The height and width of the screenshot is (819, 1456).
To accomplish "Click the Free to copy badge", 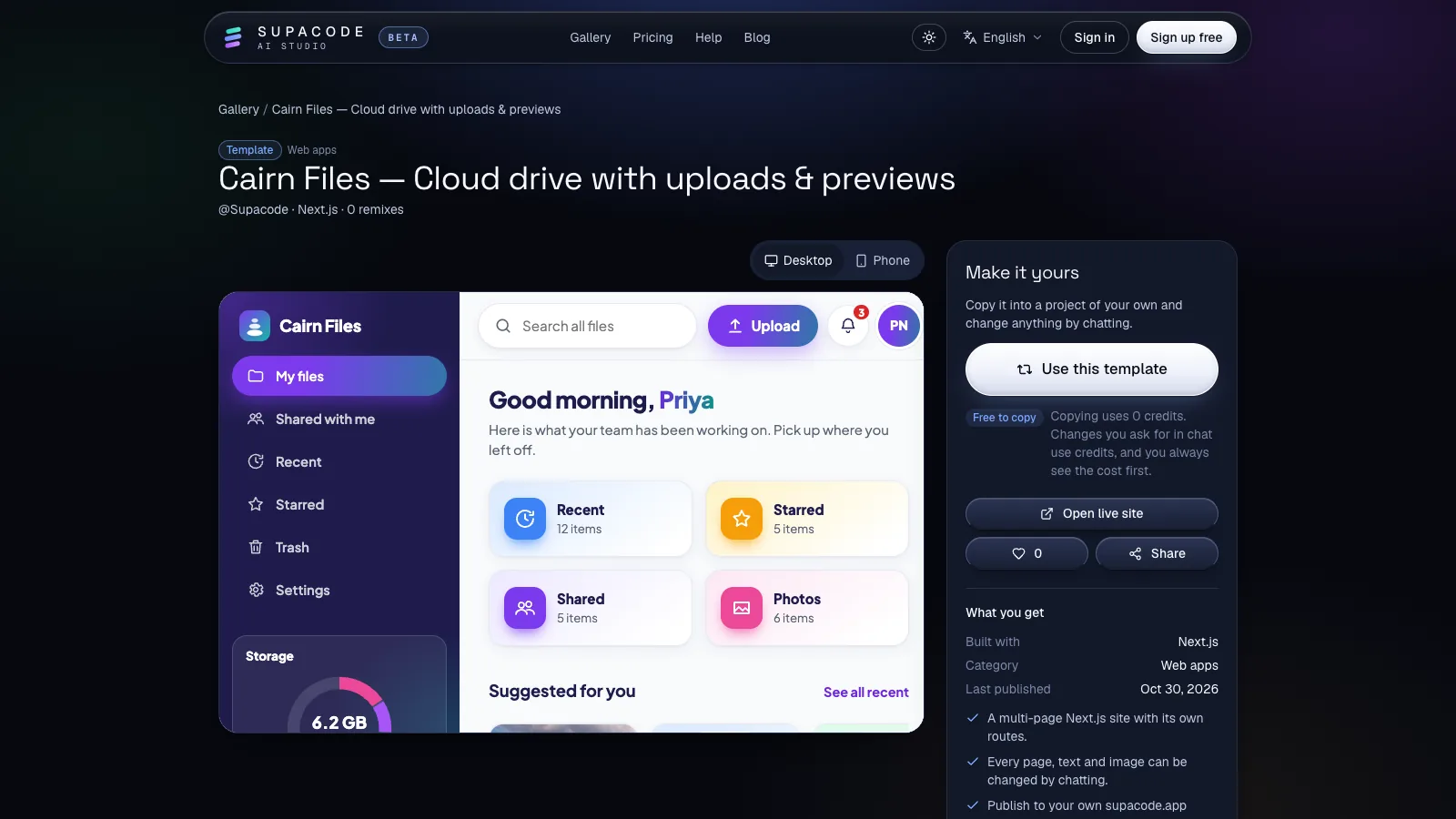I will pyautogui.click(x=1005, y=418).
